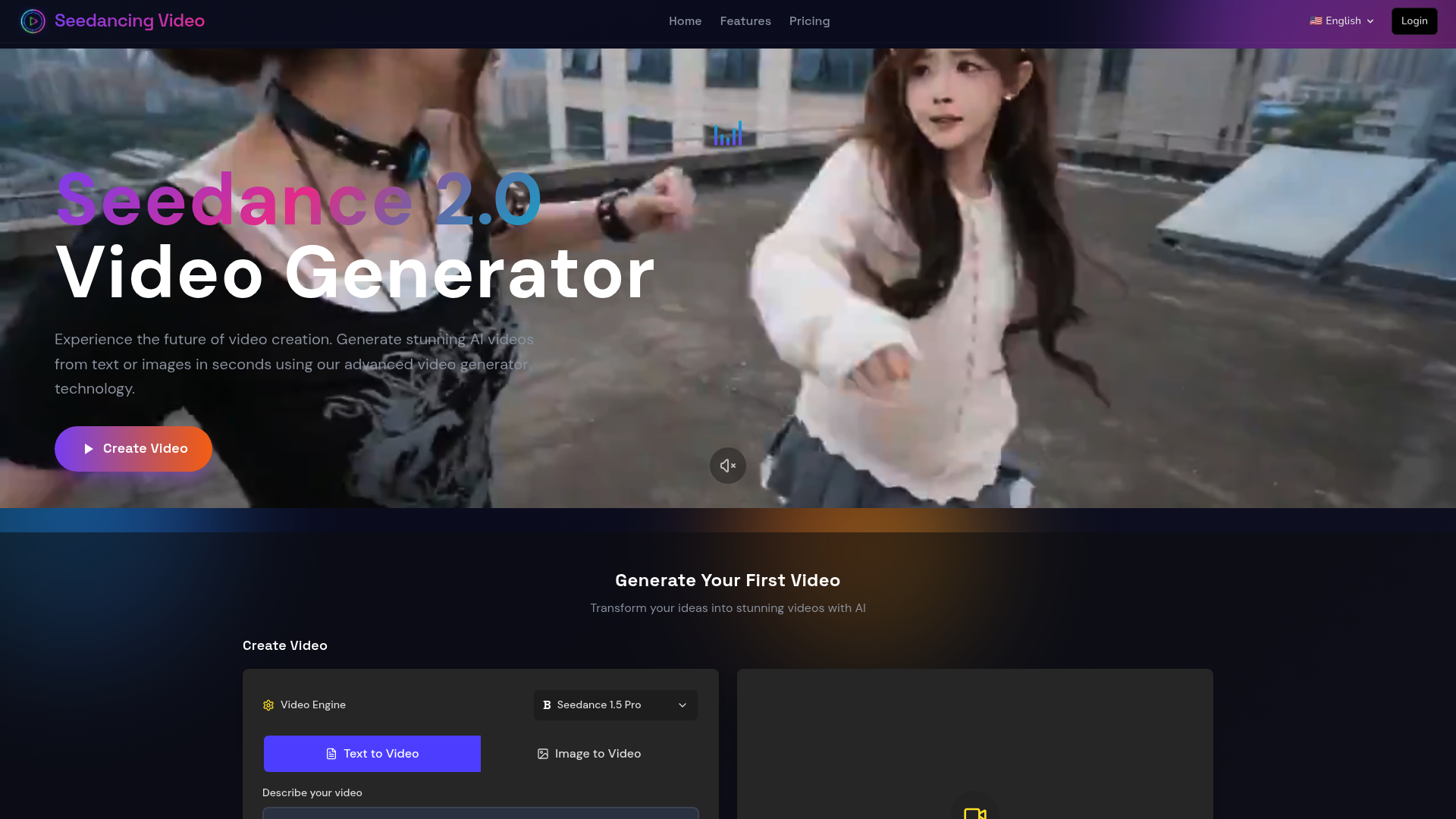Click the US flag icon beside English

tap(1317, 20)
